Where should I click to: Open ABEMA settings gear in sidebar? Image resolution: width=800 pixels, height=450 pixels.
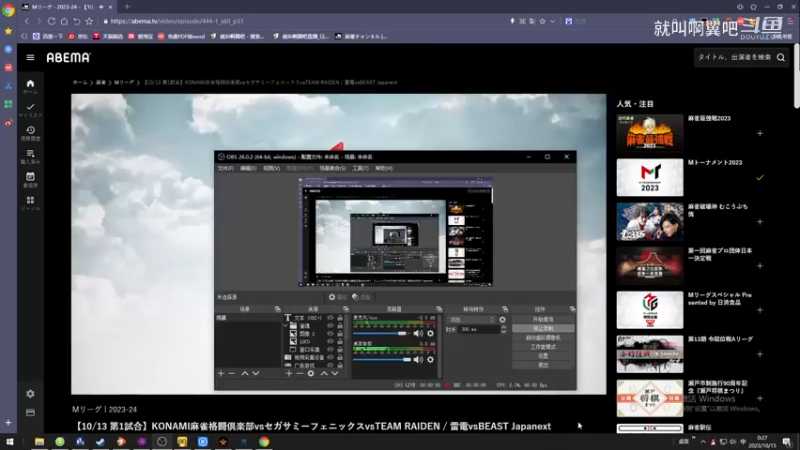pos(30,394)
